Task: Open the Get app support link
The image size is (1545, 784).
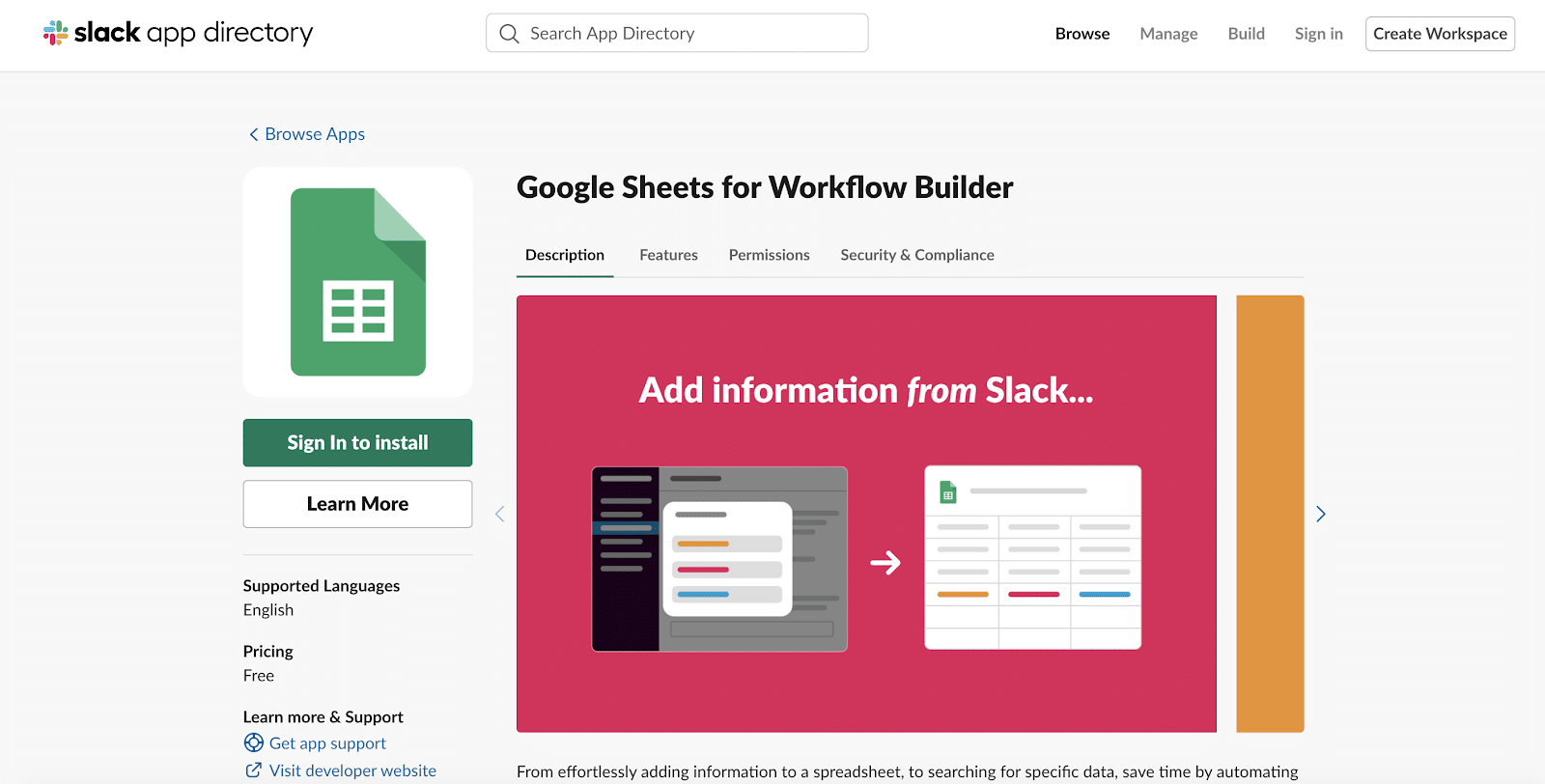Action: coord(327,743)
